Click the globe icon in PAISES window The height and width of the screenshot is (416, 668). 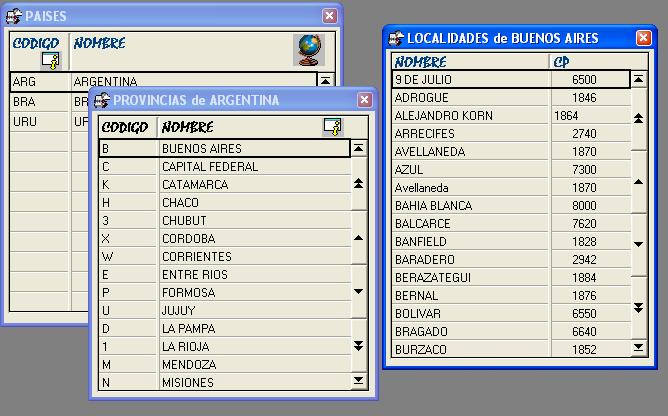coord(309,50)
